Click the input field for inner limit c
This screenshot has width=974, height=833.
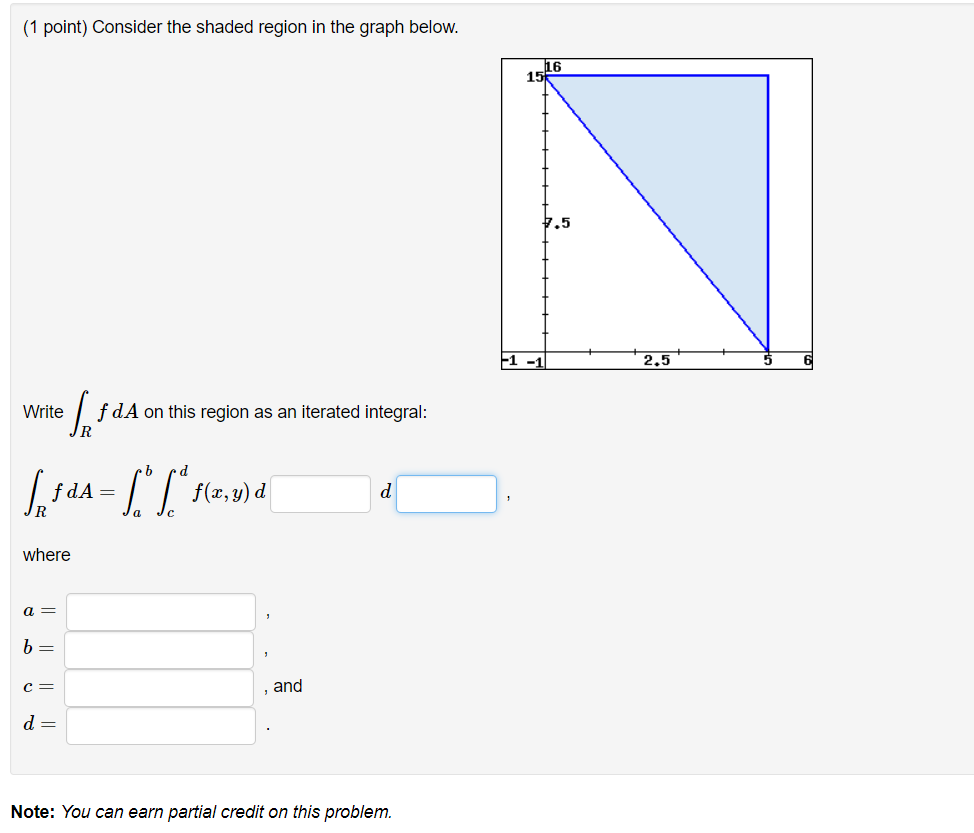coord(159,687)
